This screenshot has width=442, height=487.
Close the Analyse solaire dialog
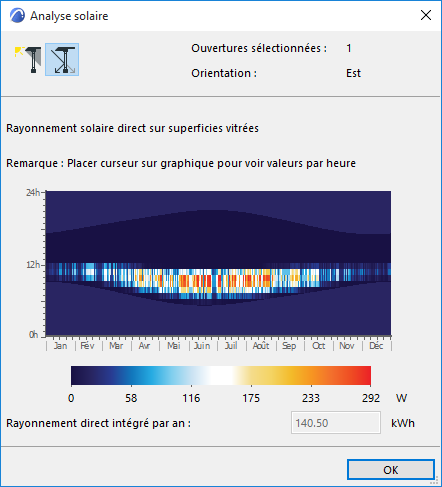[x=426, y=15]
